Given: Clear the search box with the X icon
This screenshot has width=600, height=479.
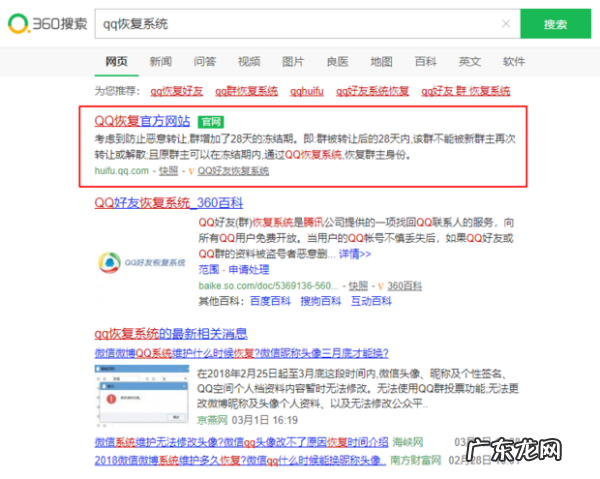Looking at the screenshot, I should pos(506,24).
